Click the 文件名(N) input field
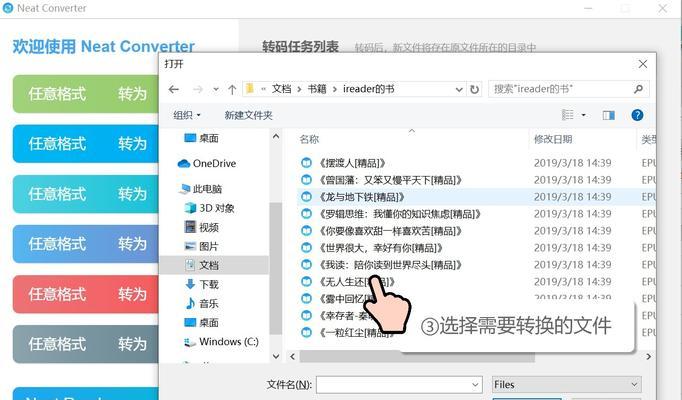 point(393,385)
